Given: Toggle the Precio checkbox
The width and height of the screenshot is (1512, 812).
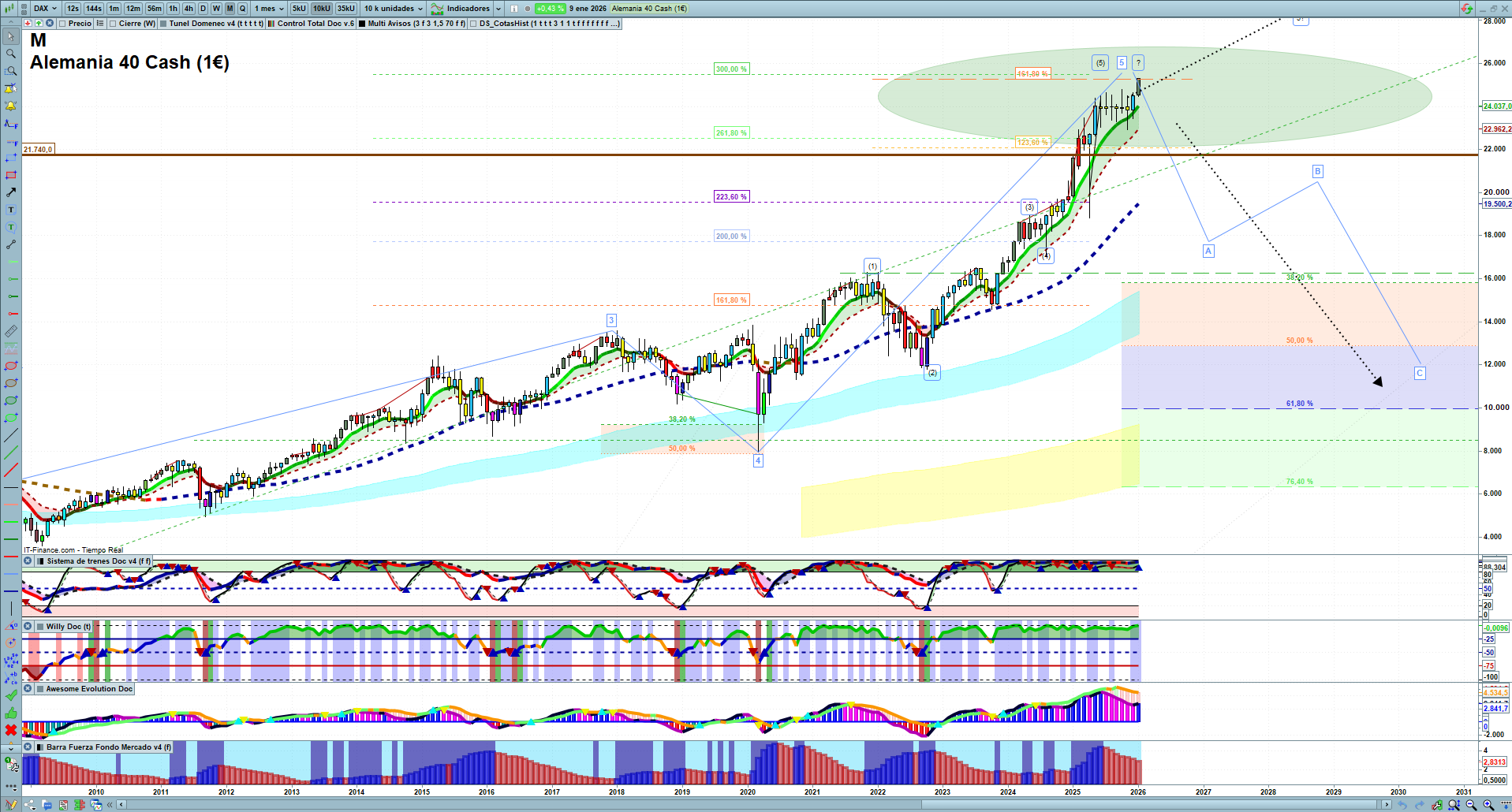Looking at the screenshot, I should [62, 24].
